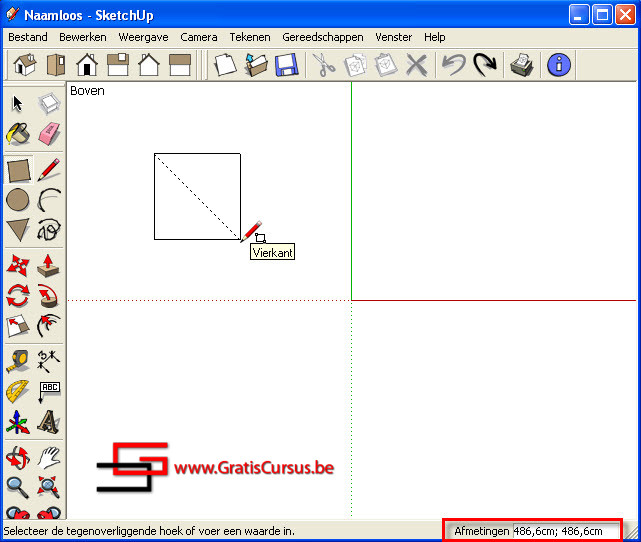Choose the Rotate tool
641x542 pixels.
point(18,296)
